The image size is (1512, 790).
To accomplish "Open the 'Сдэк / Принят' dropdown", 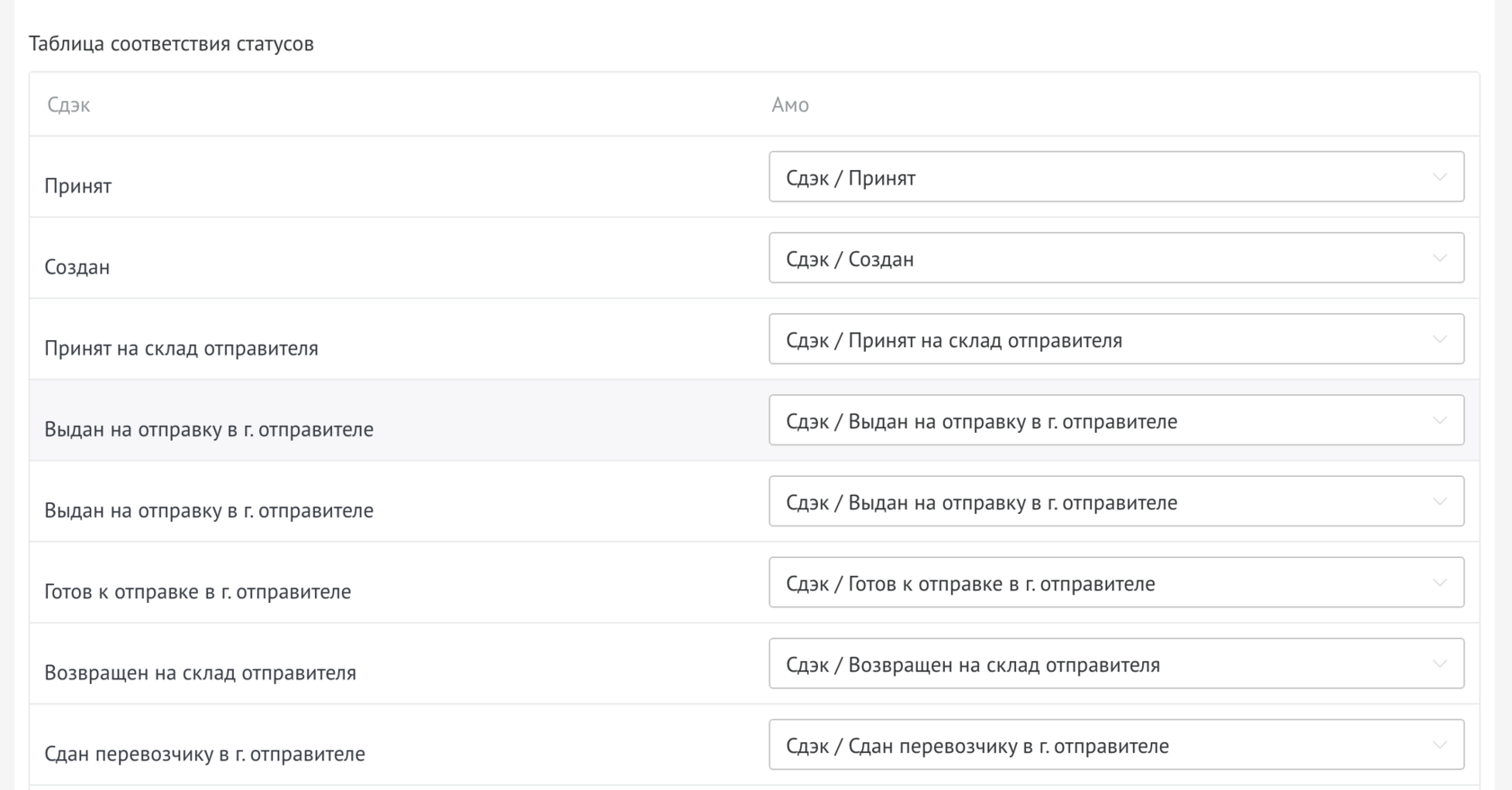I will pyautogui.click(x=1080, y=177).
